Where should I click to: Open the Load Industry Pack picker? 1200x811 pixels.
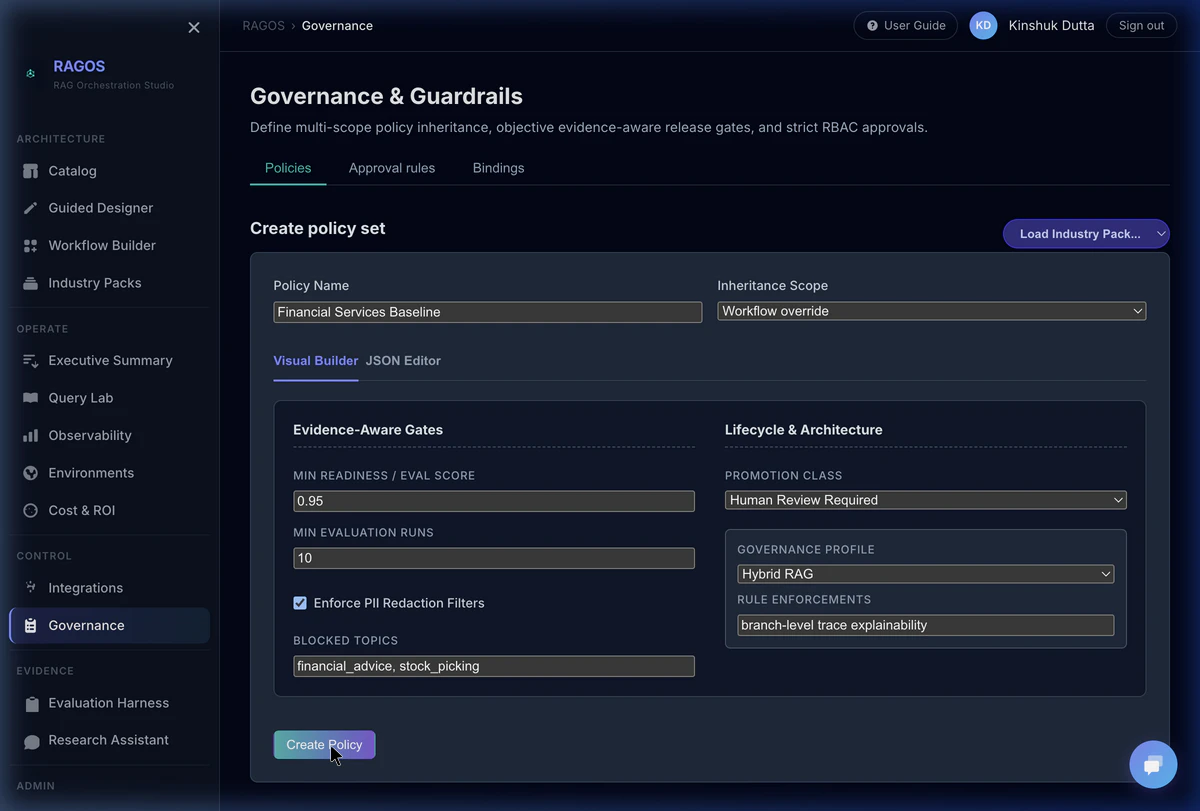pos(1085,233)
